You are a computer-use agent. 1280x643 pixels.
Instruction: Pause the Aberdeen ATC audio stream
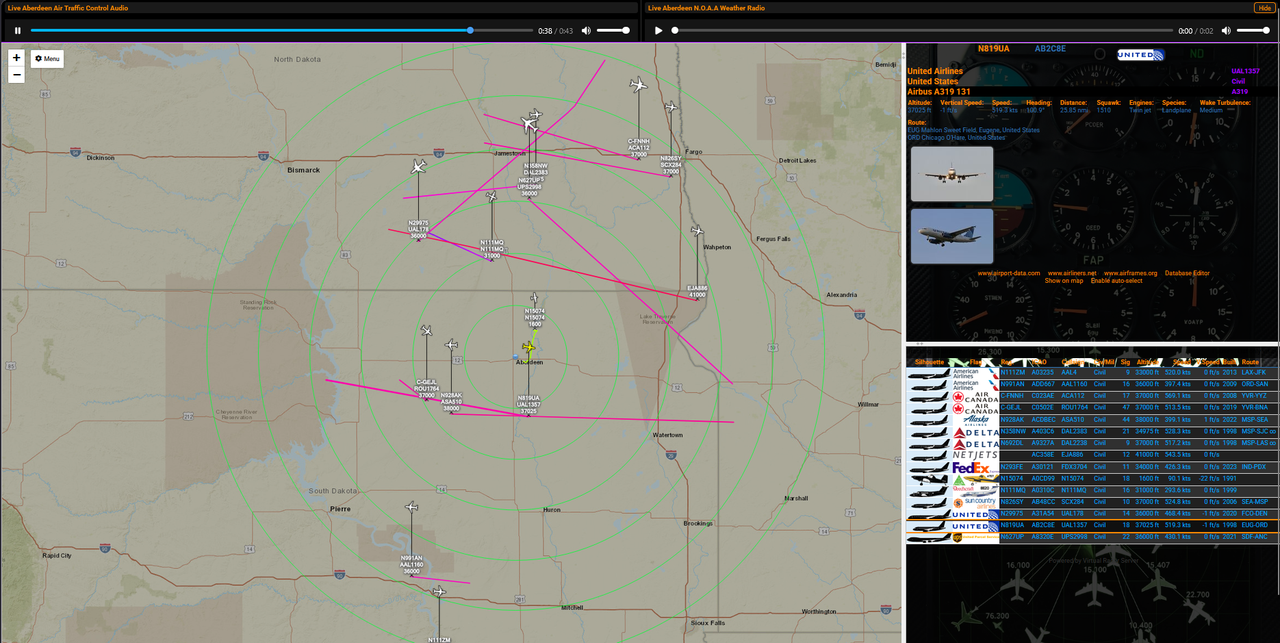[x=17, y=30]
